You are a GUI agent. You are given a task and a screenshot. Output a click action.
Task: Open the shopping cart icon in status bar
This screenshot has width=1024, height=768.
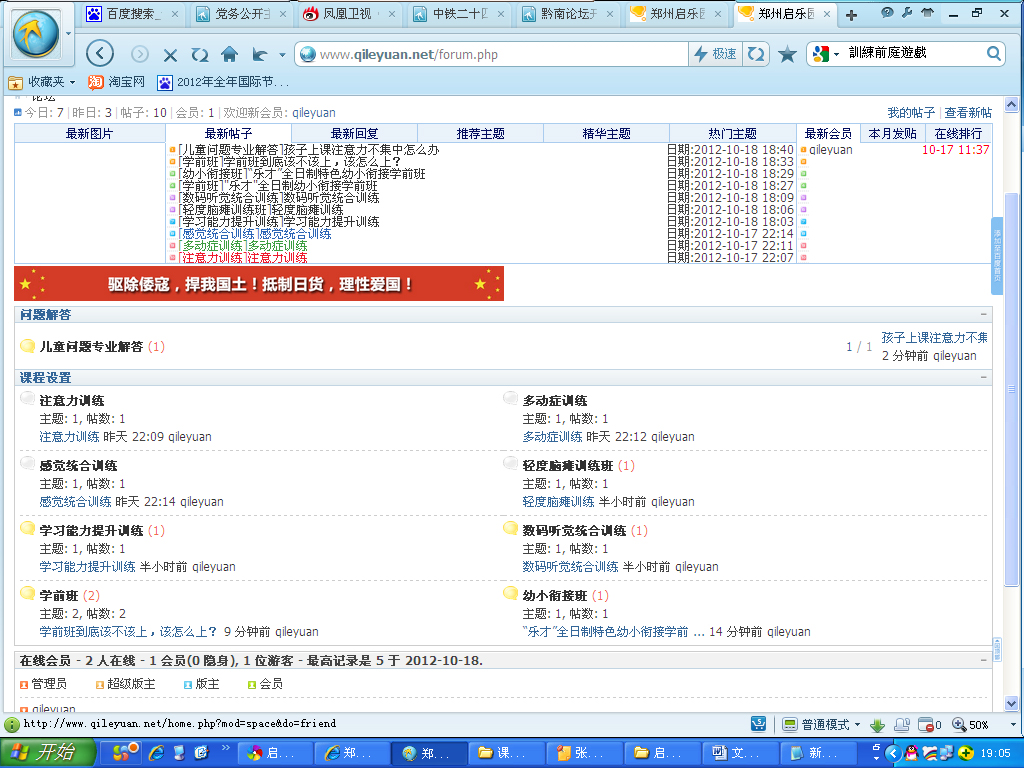point(760,724)
